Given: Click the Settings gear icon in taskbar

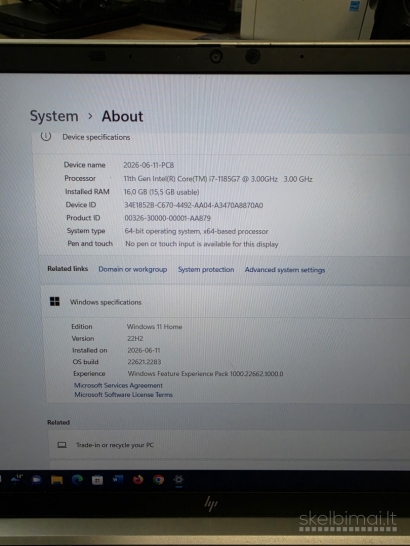Looking at the screenshot, I should coord(179,479).
